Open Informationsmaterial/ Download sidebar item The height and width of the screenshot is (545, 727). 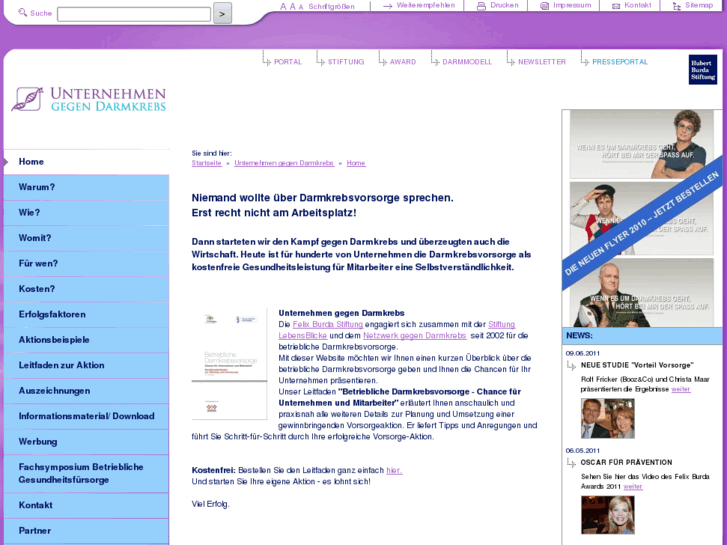(x=86, y=417)
